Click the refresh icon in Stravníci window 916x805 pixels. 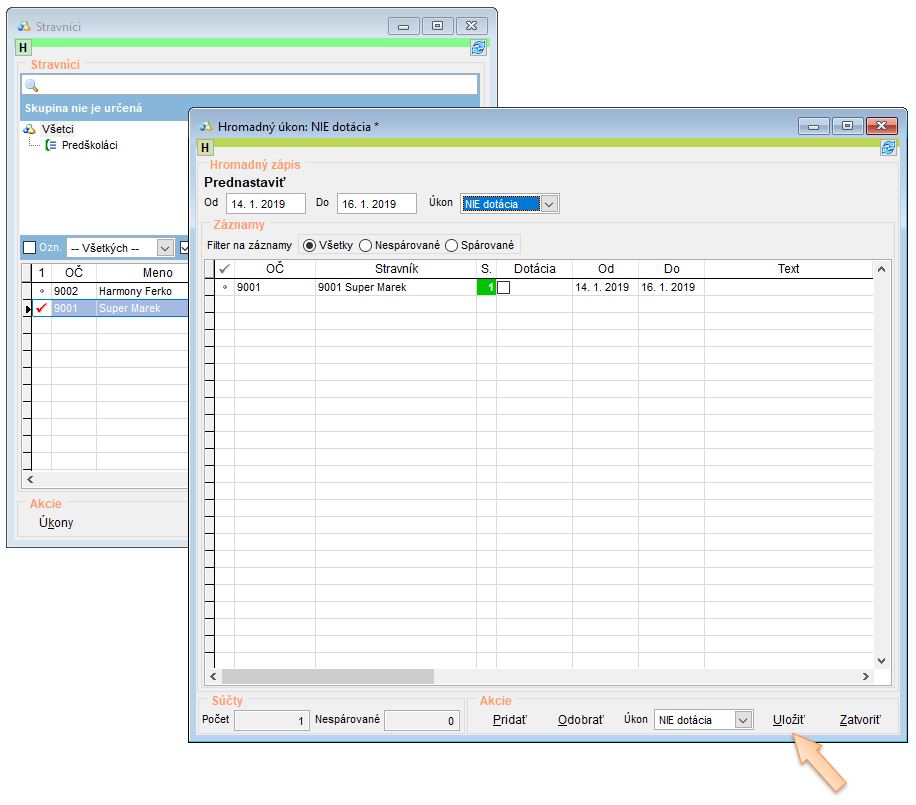[x=478, y=47]
